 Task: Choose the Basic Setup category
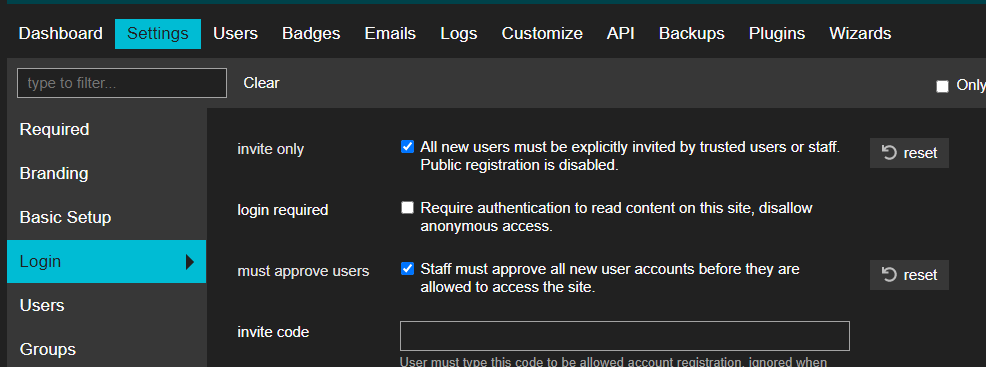pos(107,217)
